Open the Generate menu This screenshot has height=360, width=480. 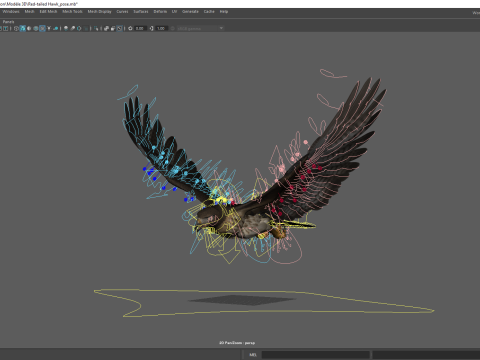click(190, 12)
